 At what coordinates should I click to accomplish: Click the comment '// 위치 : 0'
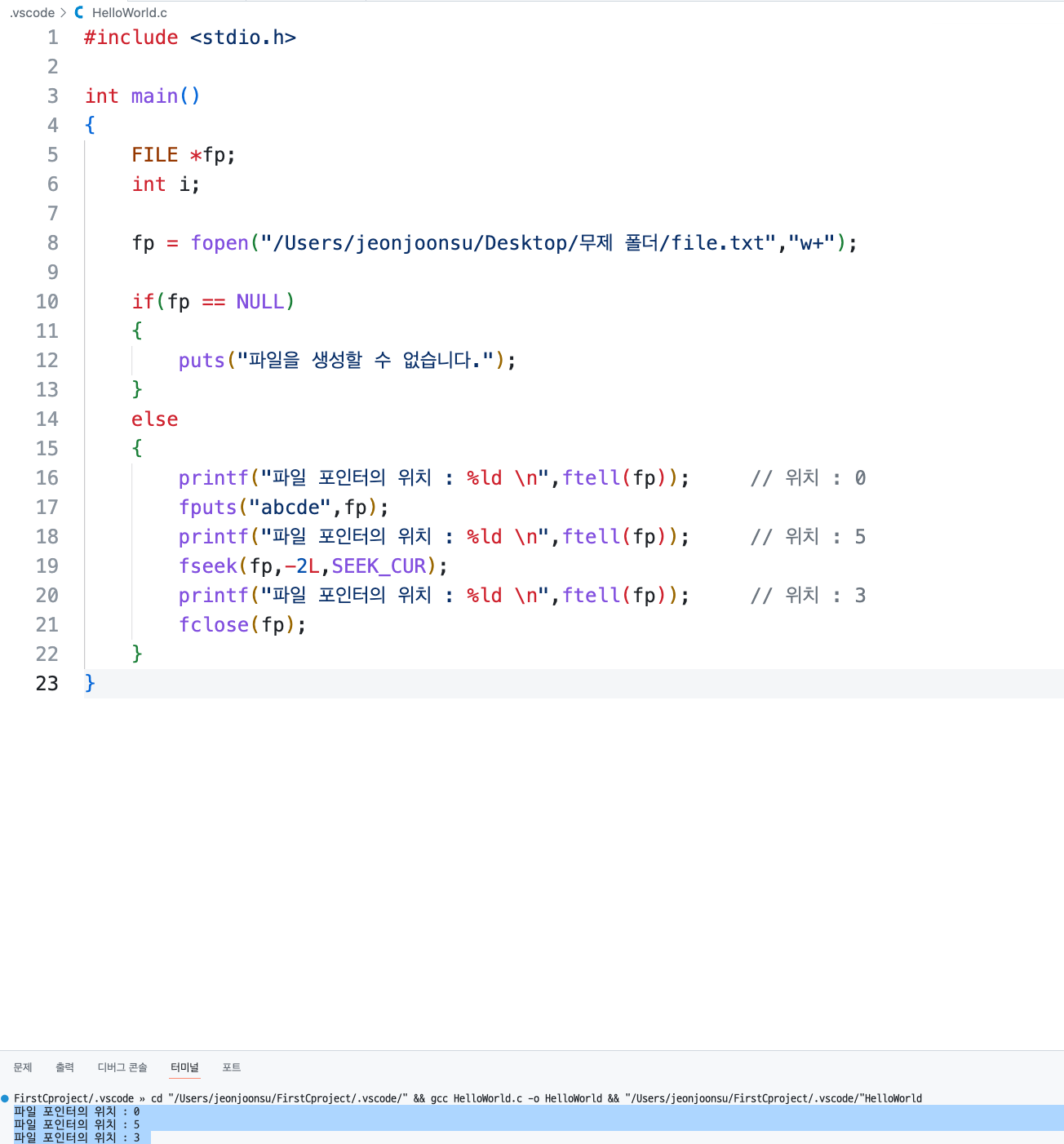[x=808, y=478]
